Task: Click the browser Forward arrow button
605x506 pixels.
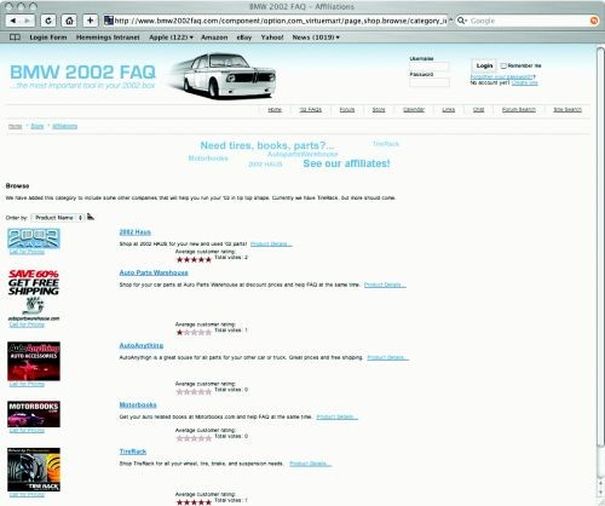Action: tap(27, 21)
